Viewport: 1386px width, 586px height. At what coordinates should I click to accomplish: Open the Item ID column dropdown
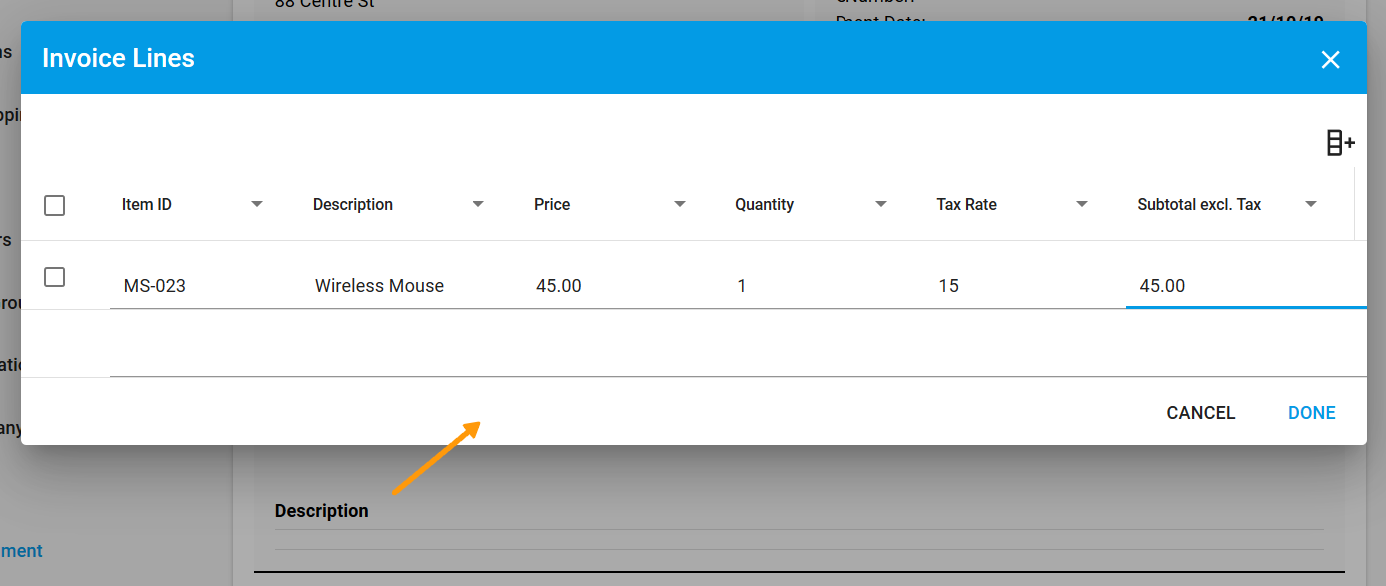tap(257, 203)
